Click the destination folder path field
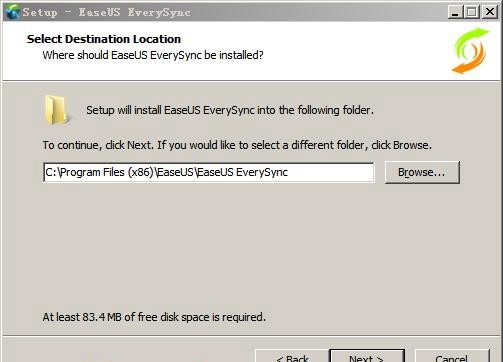503x362 pixels. [x=208, y=172]
